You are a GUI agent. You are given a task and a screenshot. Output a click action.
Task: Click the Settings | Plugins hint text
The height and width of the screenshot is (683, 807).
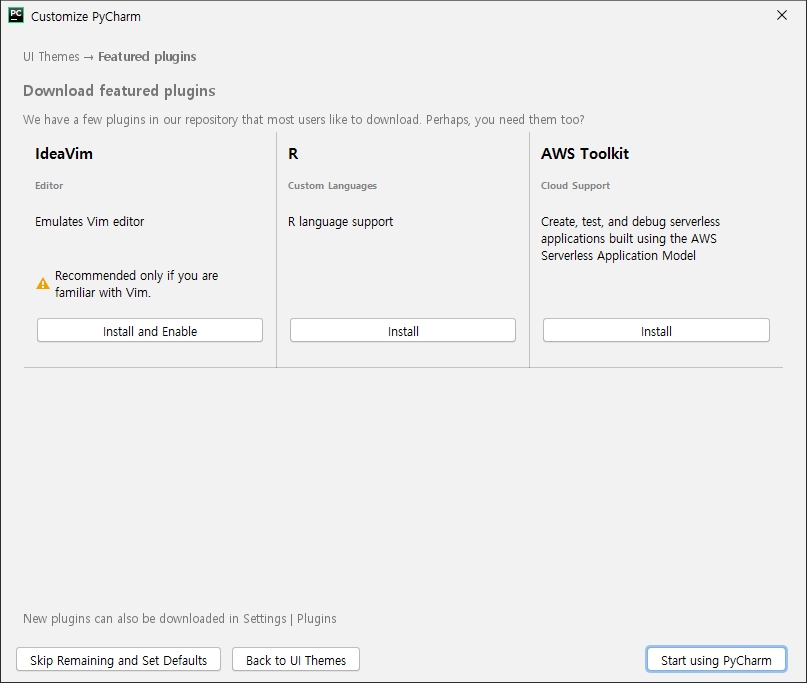pyautogui.click(x=180, y=619)
